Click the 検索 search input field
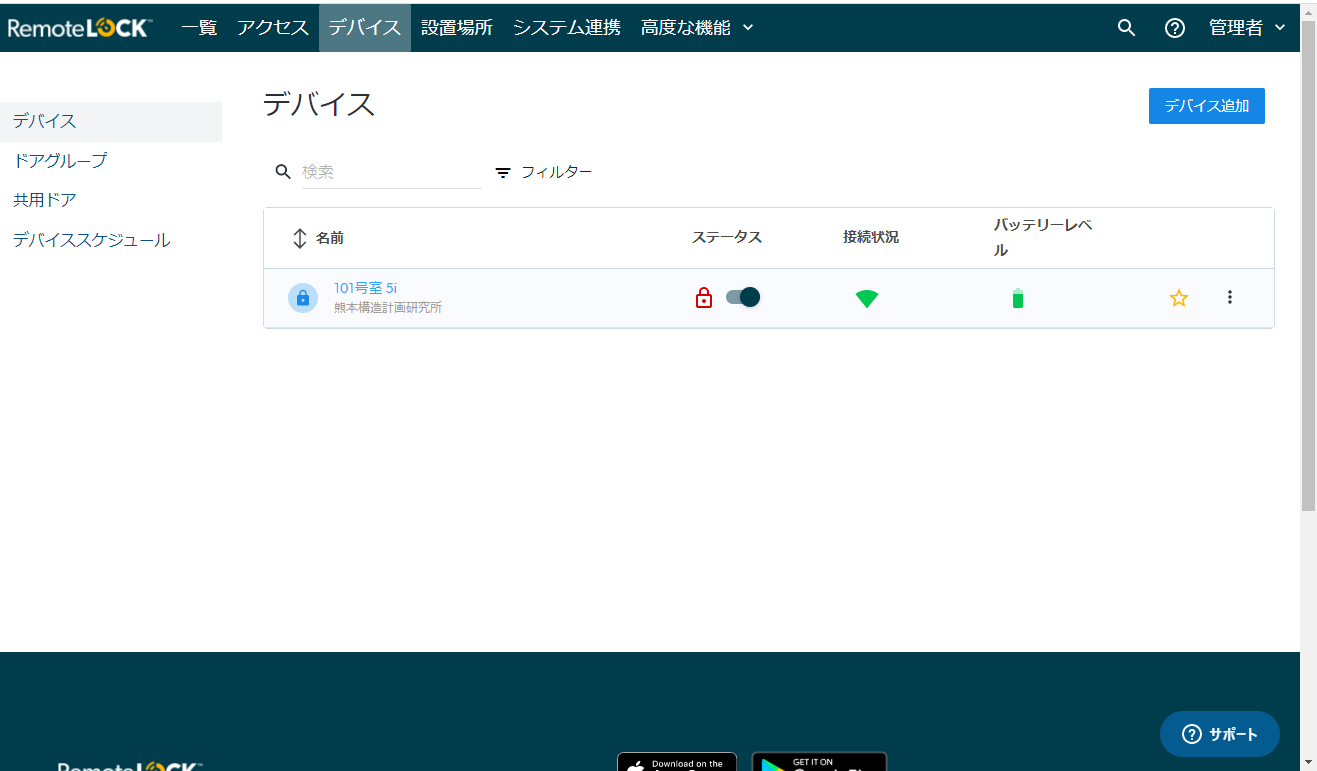1317x771 pixels. click(391, 172)
